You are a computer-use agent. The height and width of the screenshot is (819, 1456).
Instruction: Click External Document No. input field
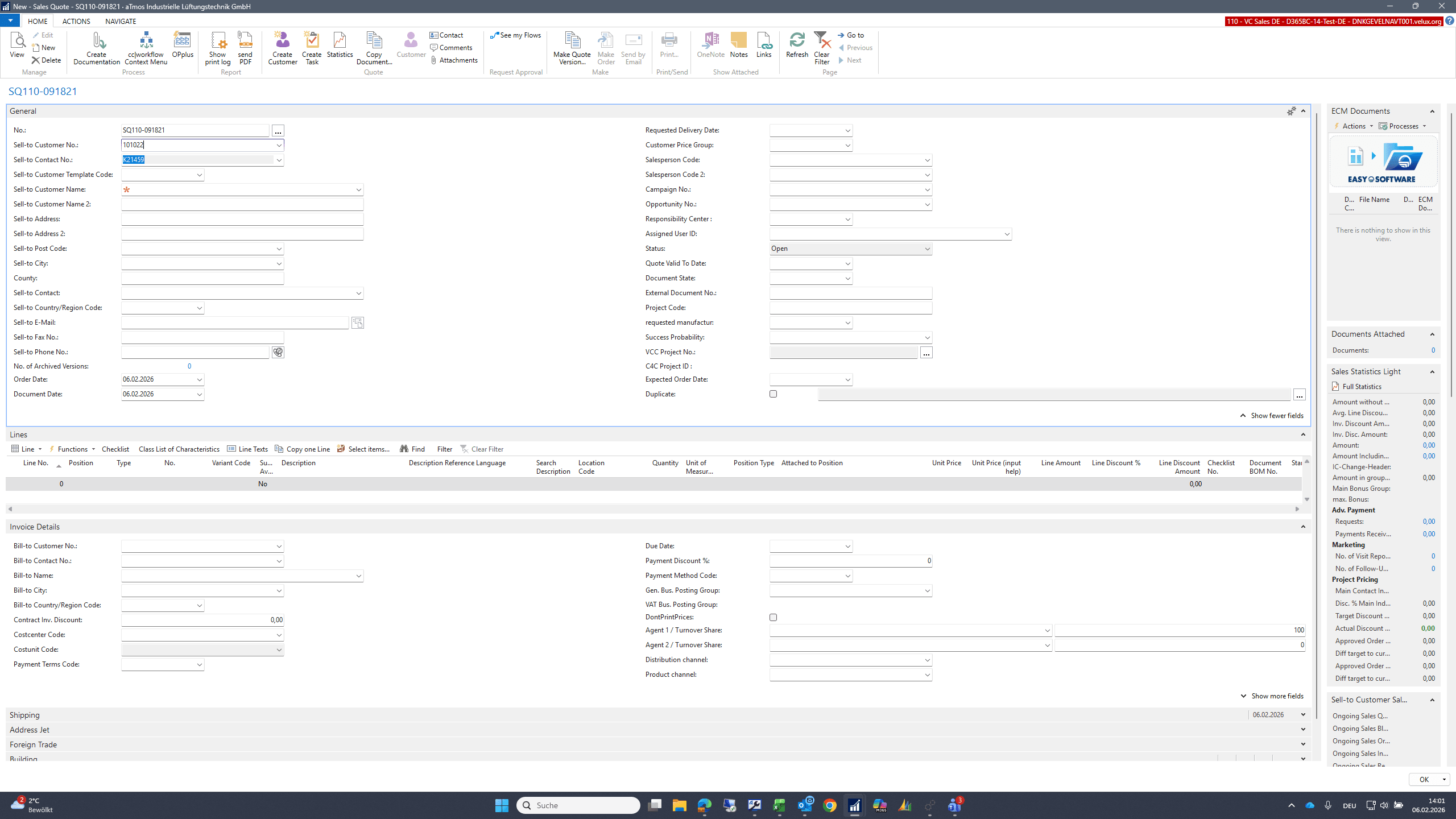[851, 293]
